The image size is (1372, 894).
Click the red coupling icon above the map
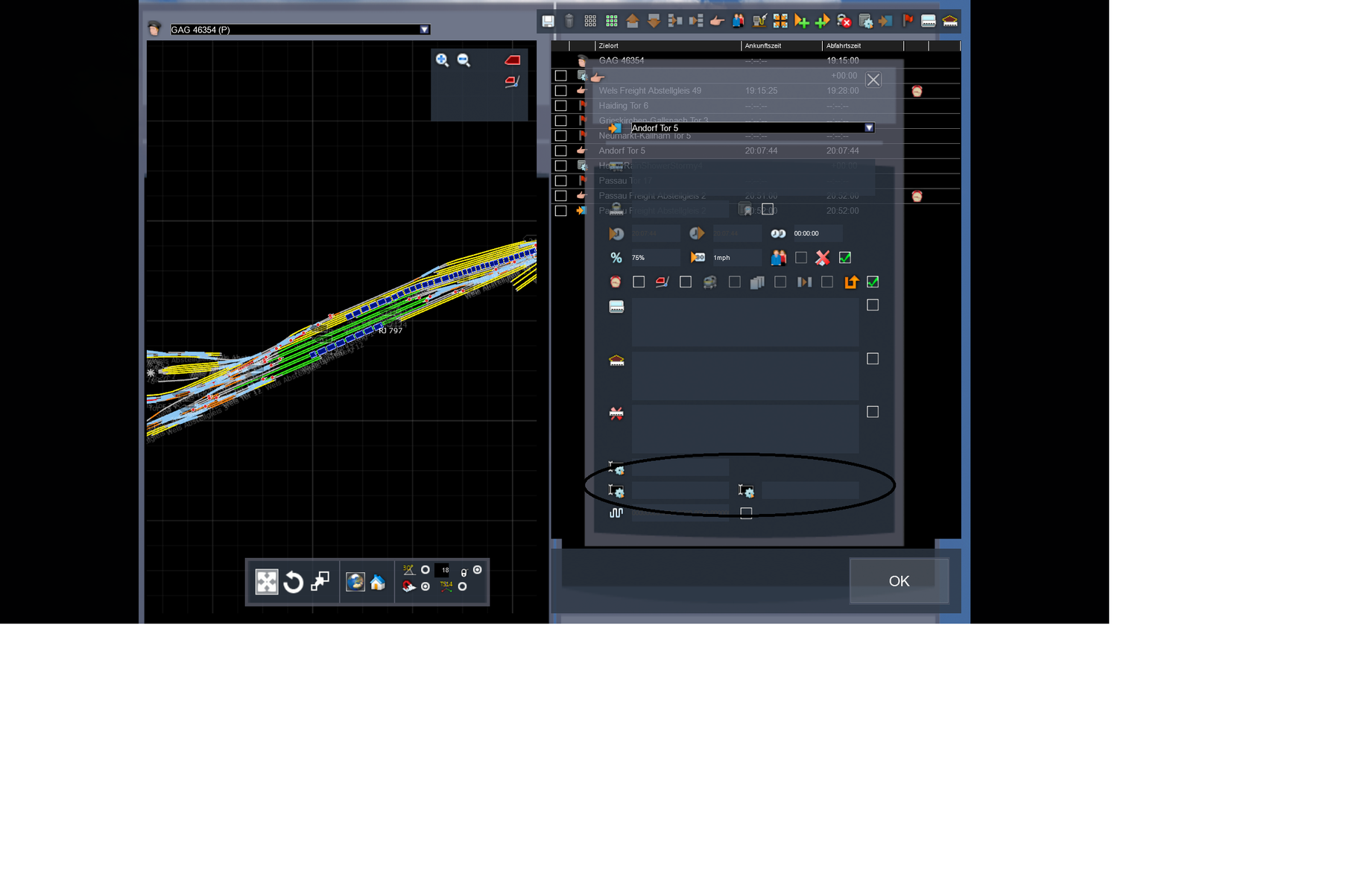(x=512, y=81)
